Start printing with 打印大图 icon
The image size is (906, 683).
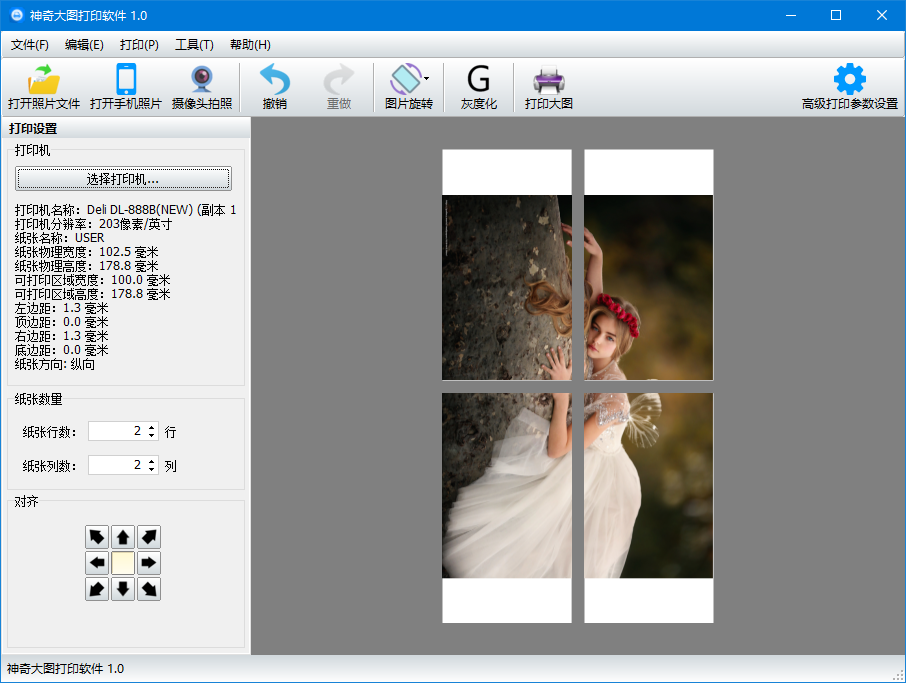click(x=548, y=80)
